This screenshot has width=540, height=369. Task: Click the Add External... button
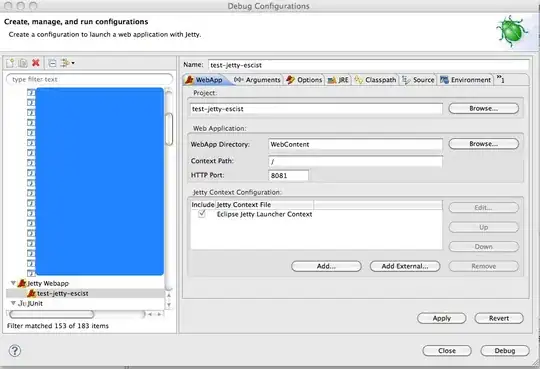click(x=405, y=266)
